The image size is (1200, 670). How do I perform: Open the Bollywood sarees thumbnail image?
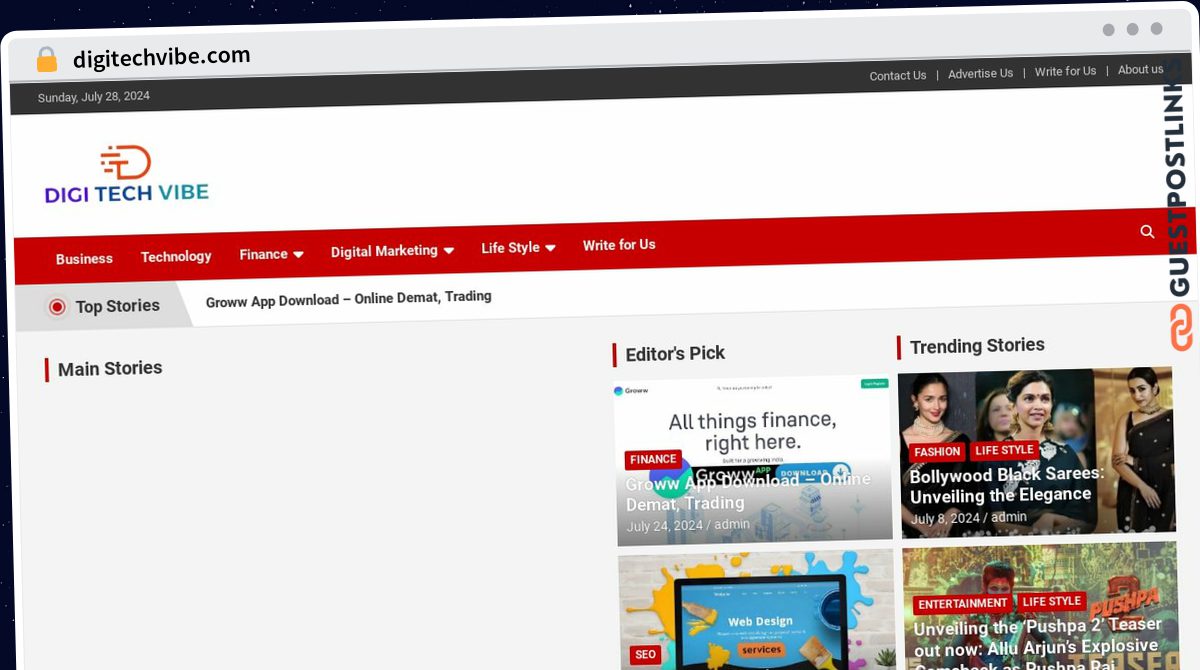click(1036, 452)
